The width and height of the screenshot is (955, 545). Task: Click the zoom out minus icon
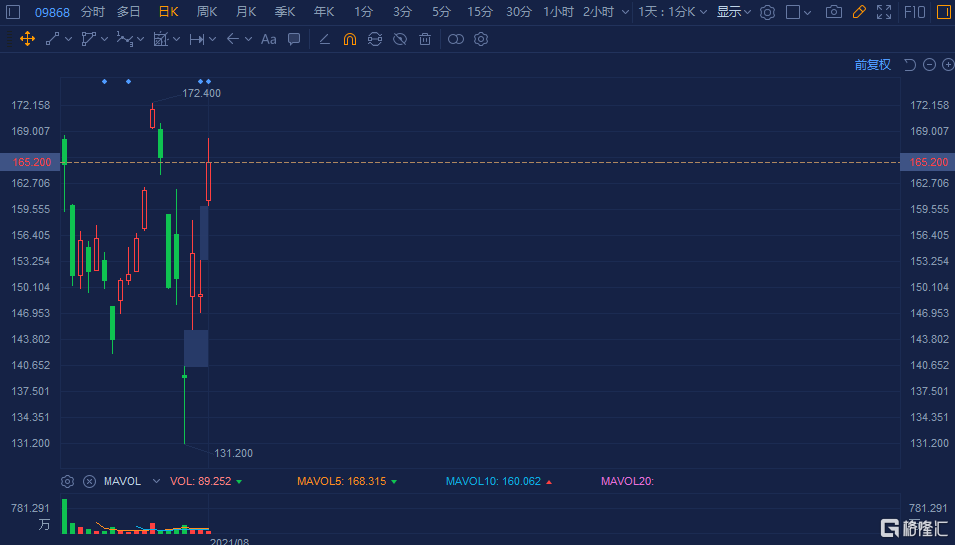click(929, 65)
